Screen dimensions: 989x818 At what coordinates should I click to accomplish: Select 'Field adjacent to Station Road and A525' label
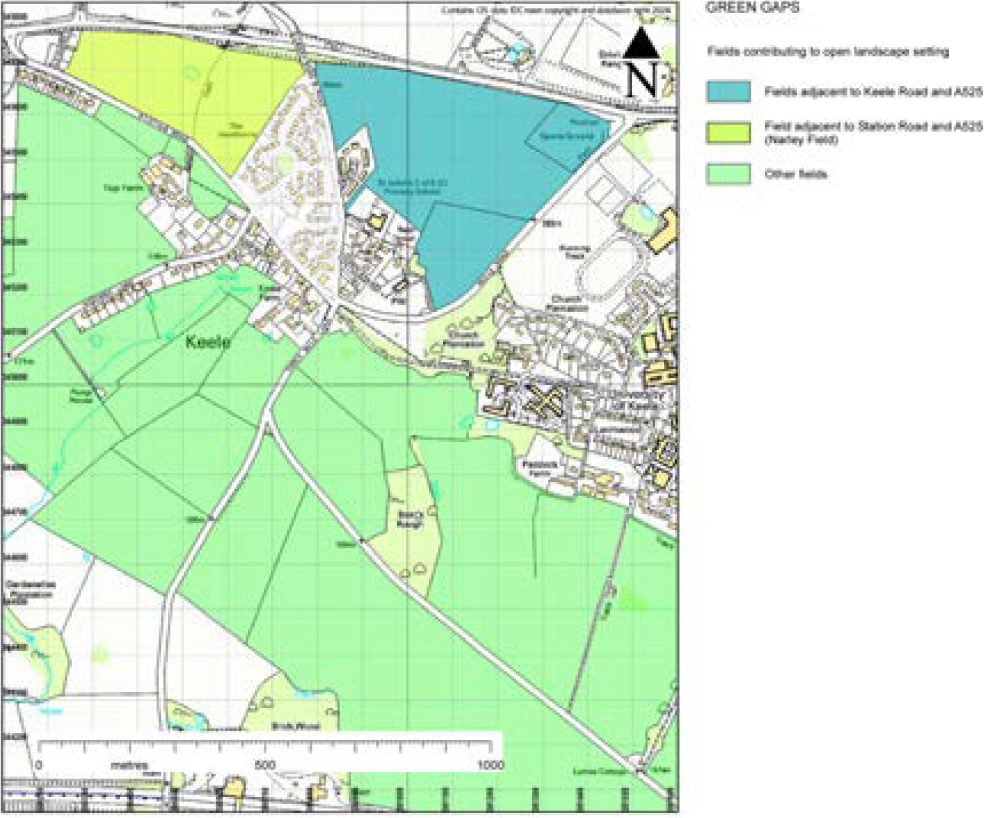tap(874, 127)
